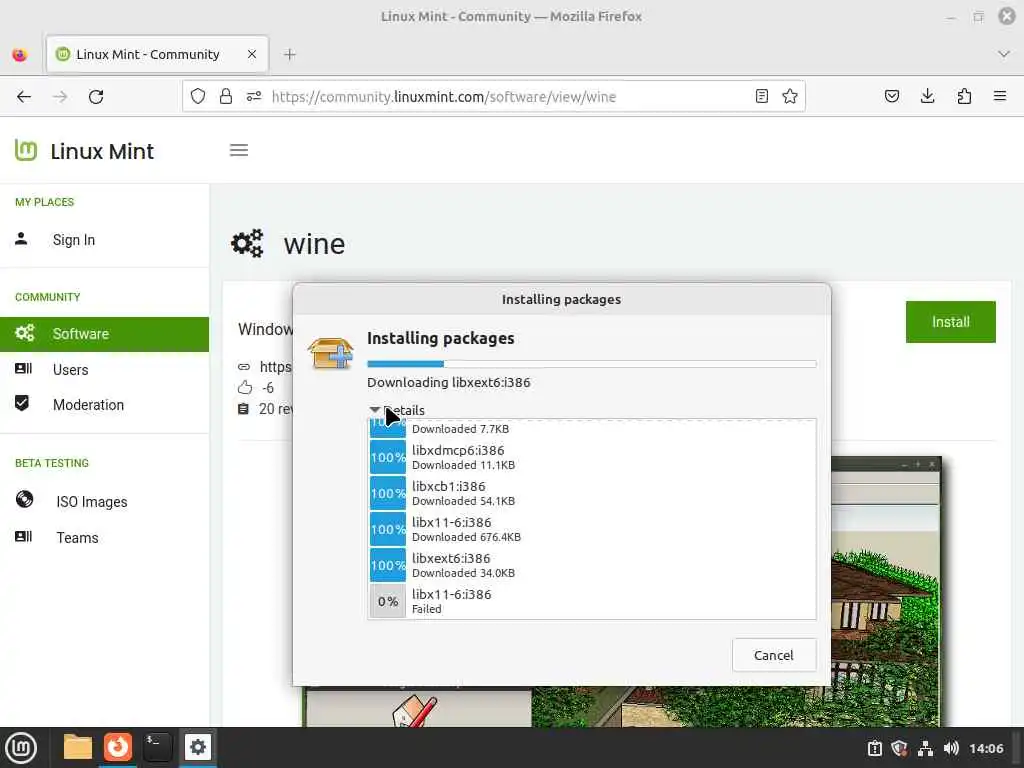The image size is (1024, 768).
Task: Click the padlock site security icon
Action: [226, 97]
